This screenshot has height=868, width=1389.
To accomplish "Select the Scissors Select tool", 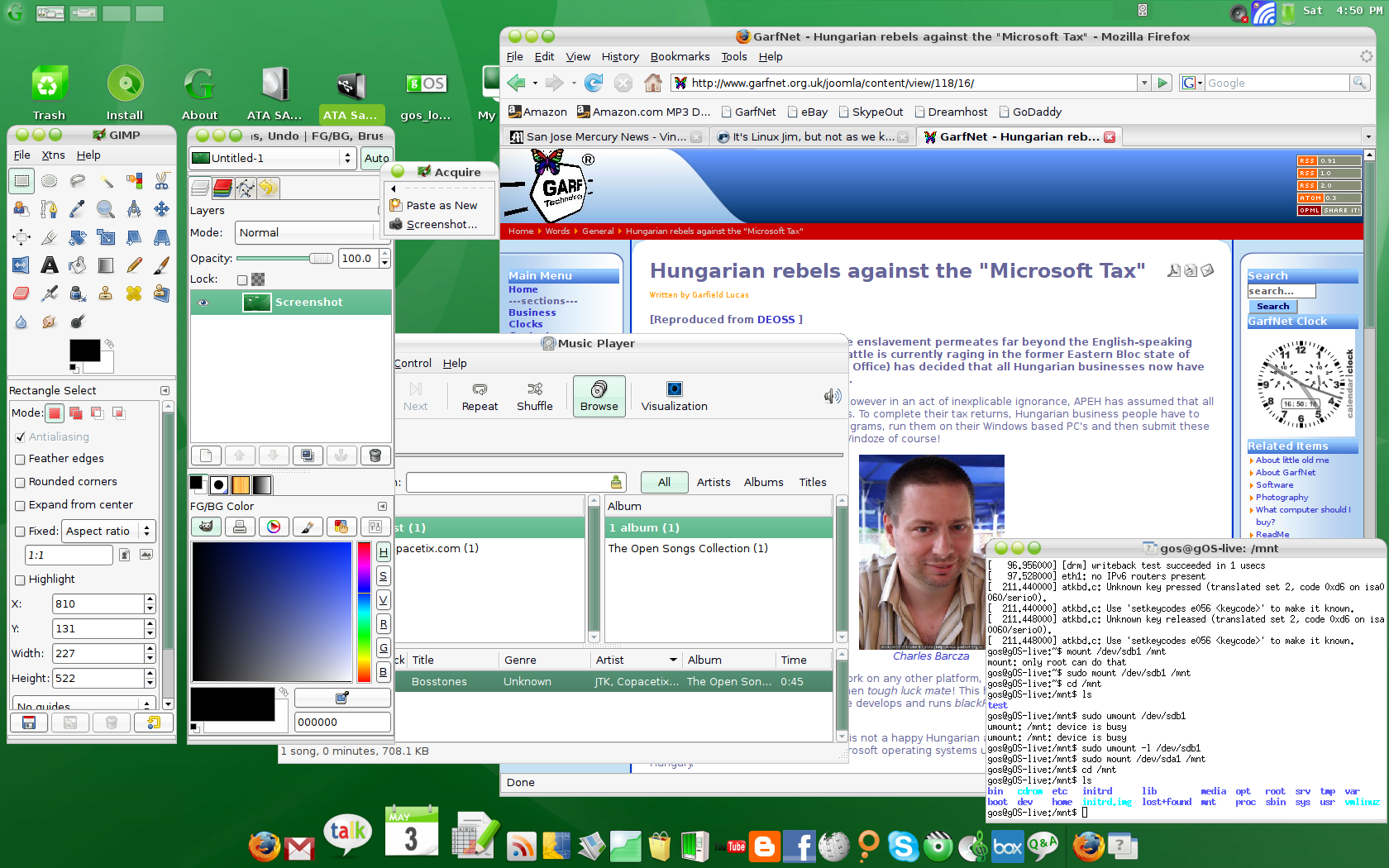I will pos(162,180).
